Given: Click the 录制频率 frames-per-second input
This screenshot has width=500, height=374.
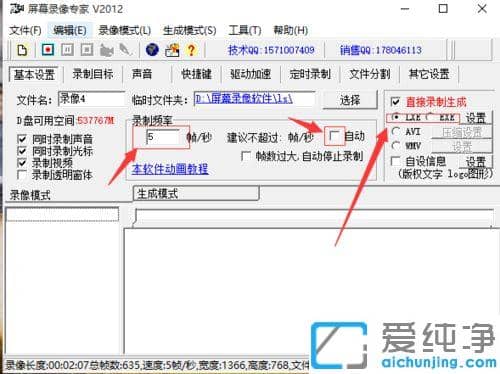Looking at the screenshot, I should 163,137.
